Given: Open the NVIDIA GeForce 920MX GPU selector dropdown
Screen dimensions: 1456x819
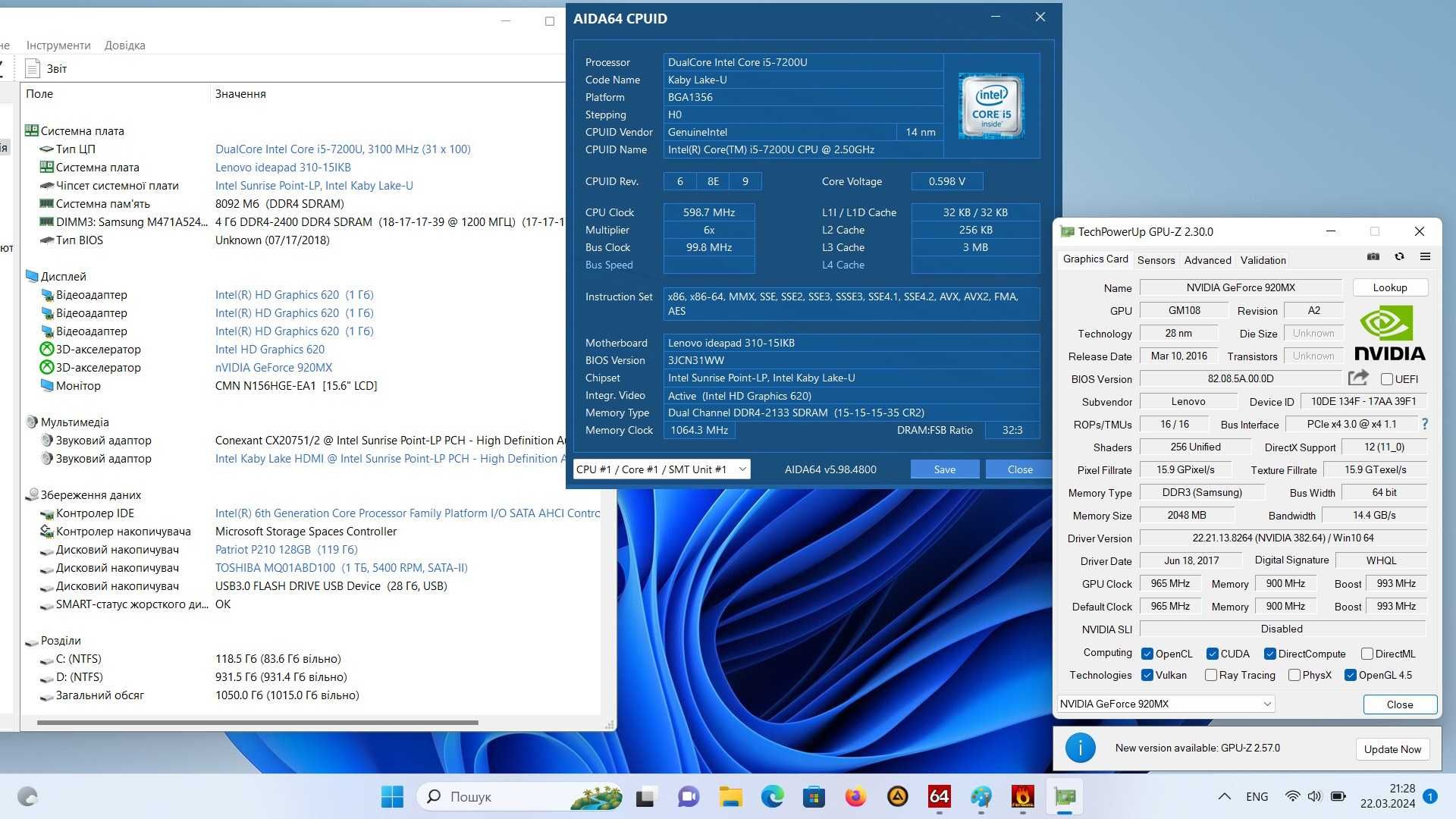Looking at the screenshot, I should (1166, 704).
